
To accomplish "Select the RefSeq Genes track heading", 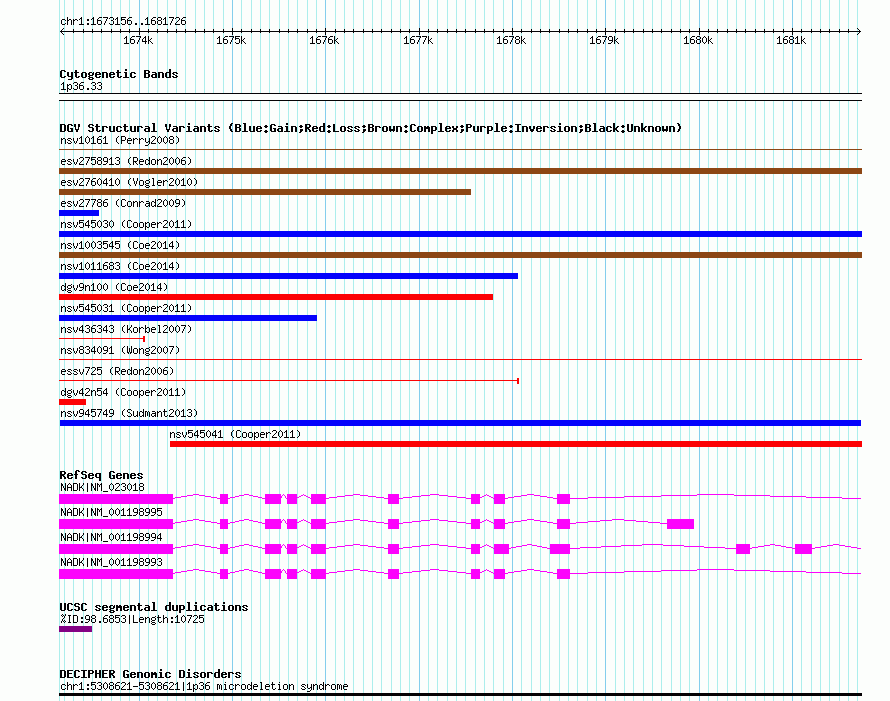I will [101, 475].
